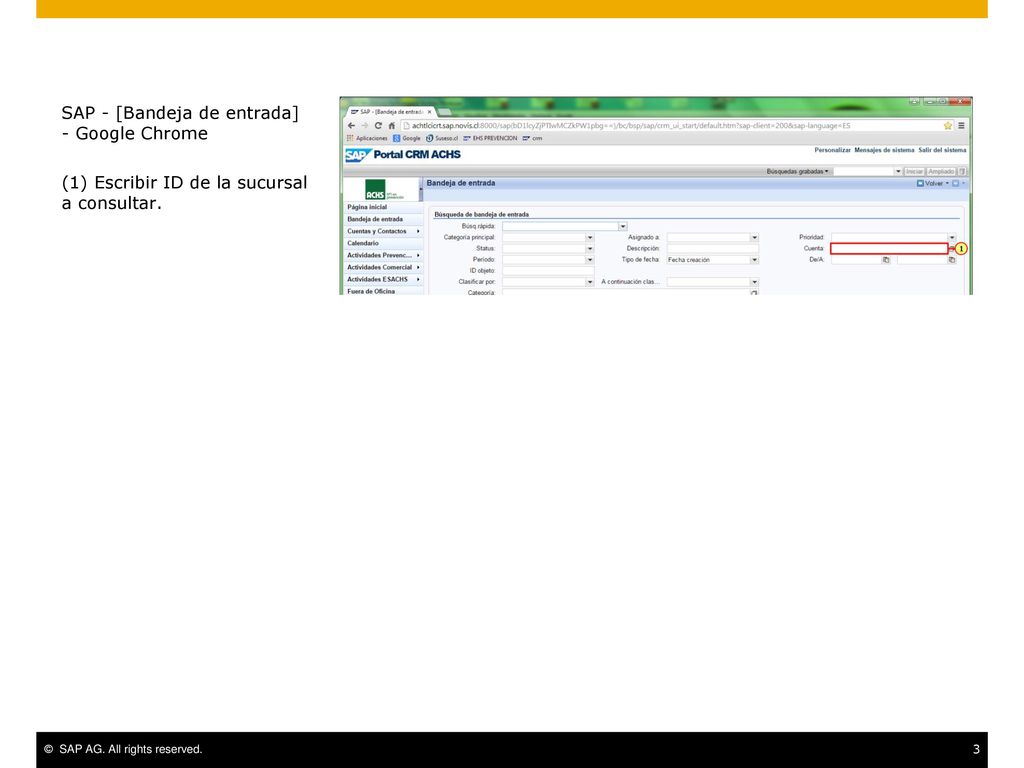Click the Iniciar button
This screenshot has width=1024, height=768.
(914, 171)
